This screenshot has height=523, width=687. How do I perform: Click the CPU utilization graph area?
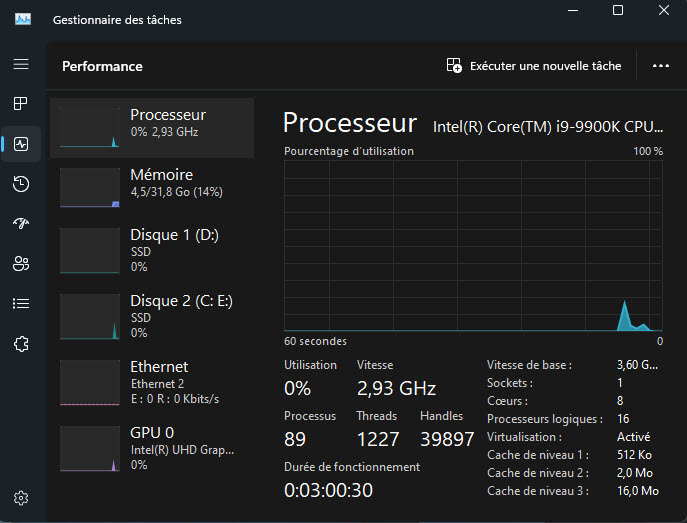473,245
